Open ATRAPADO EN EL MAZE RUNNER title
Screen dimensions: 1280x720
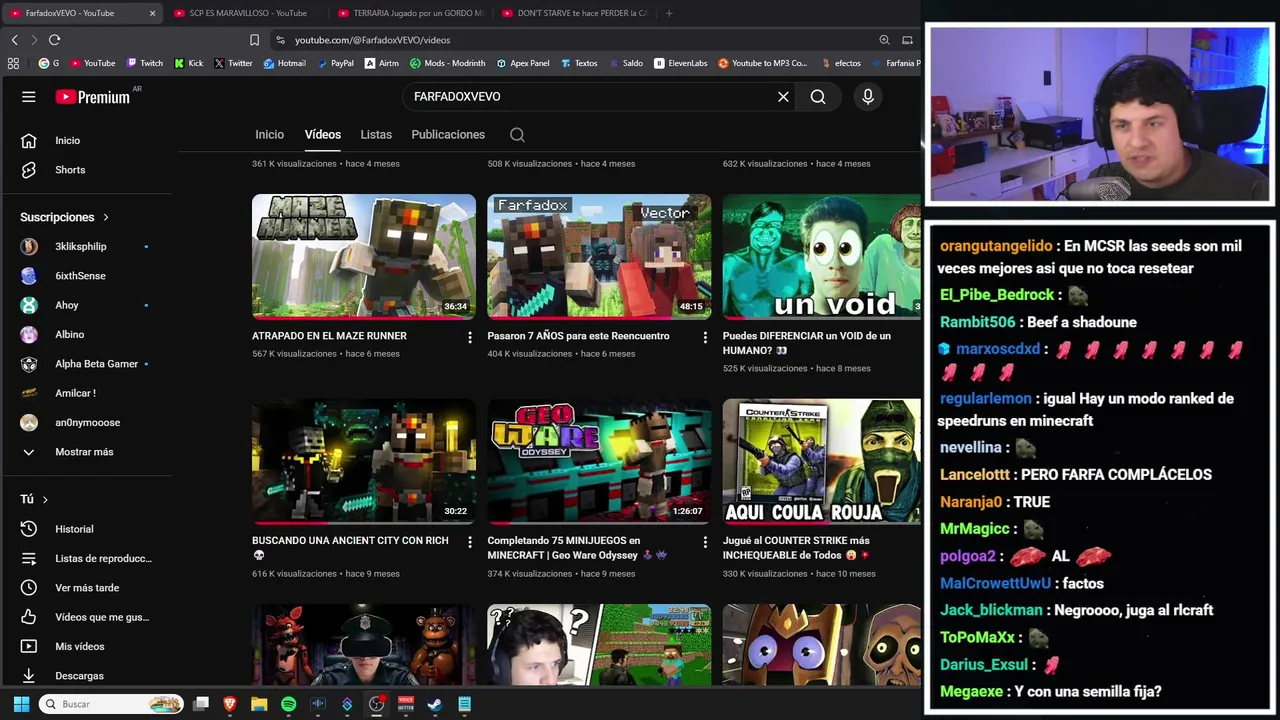pos(329,336)
